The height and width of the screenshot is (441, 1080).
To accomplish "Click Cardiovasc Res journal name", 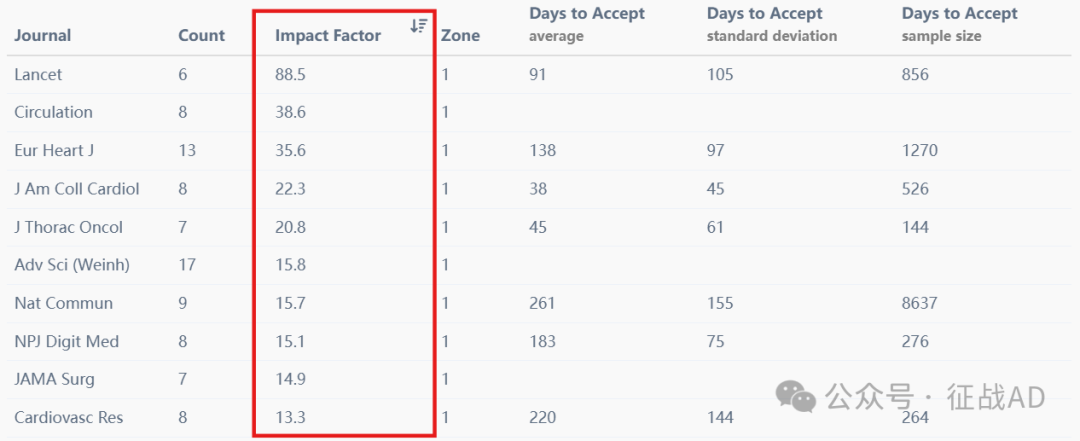I will (x=69, y=418).
